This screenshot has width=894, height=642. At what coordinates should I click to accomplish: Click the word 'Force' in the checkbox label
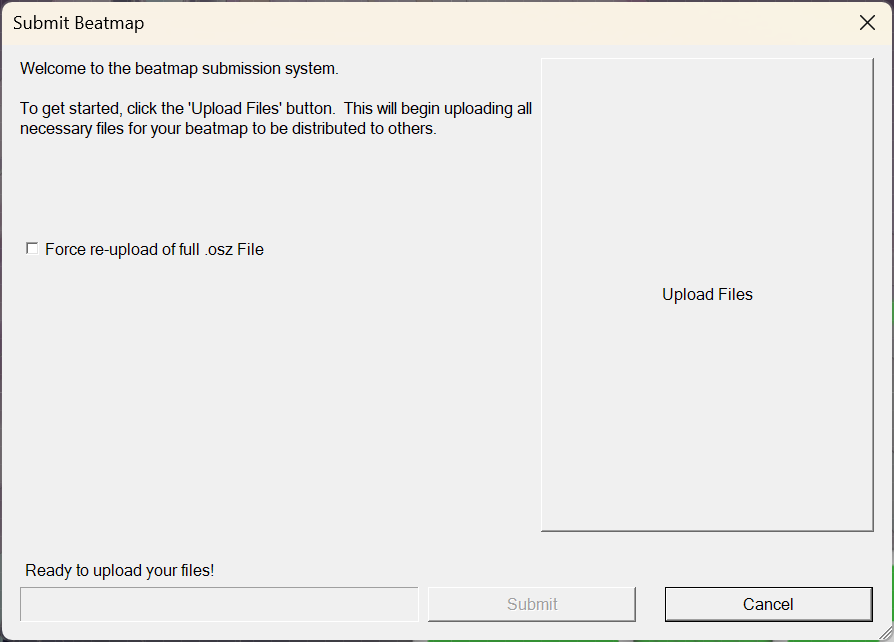(65, 250)
